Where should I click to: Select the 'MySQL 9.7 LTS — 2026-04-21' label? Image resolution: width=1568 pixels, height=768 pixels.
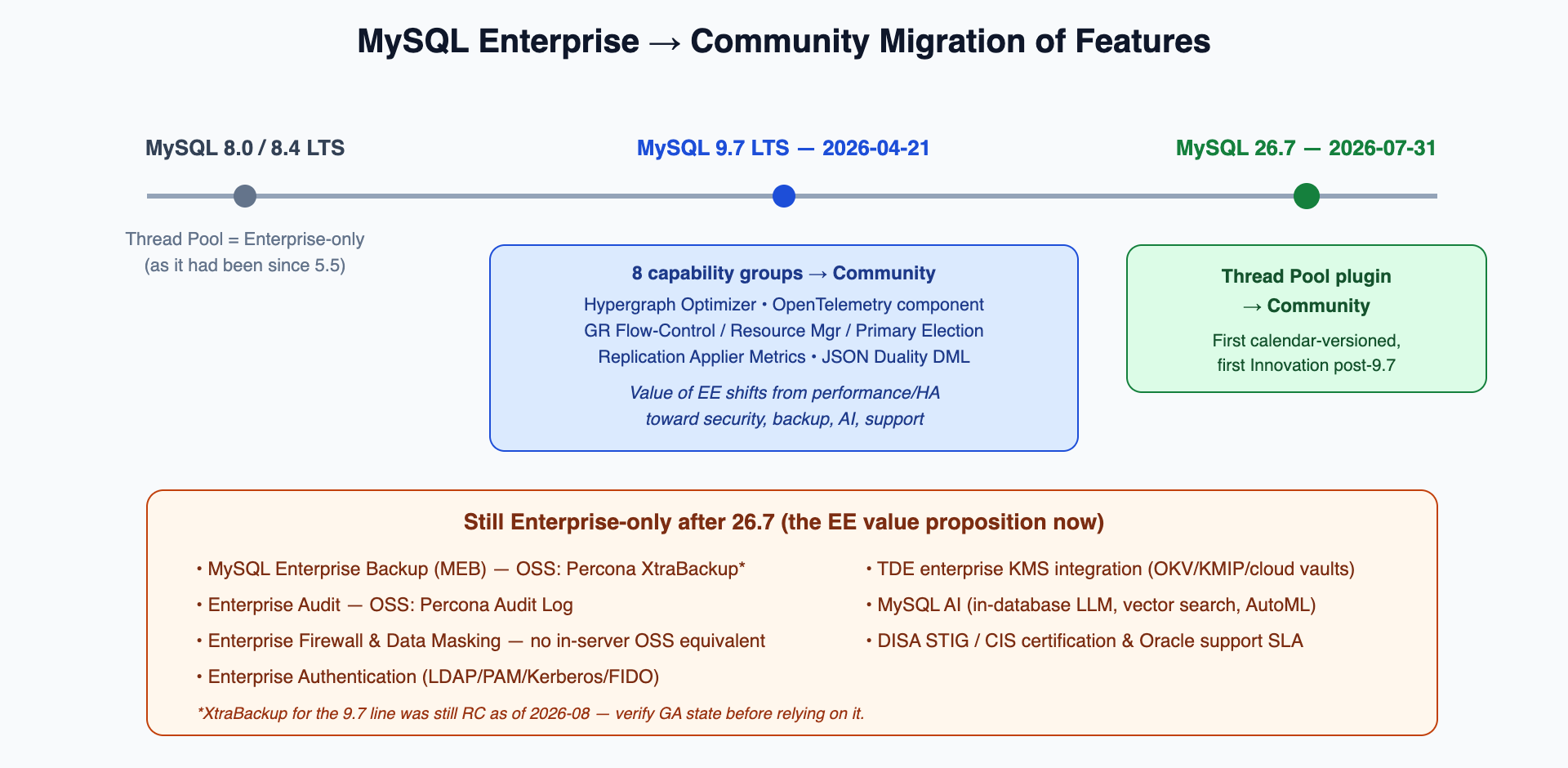click(783, 148)
